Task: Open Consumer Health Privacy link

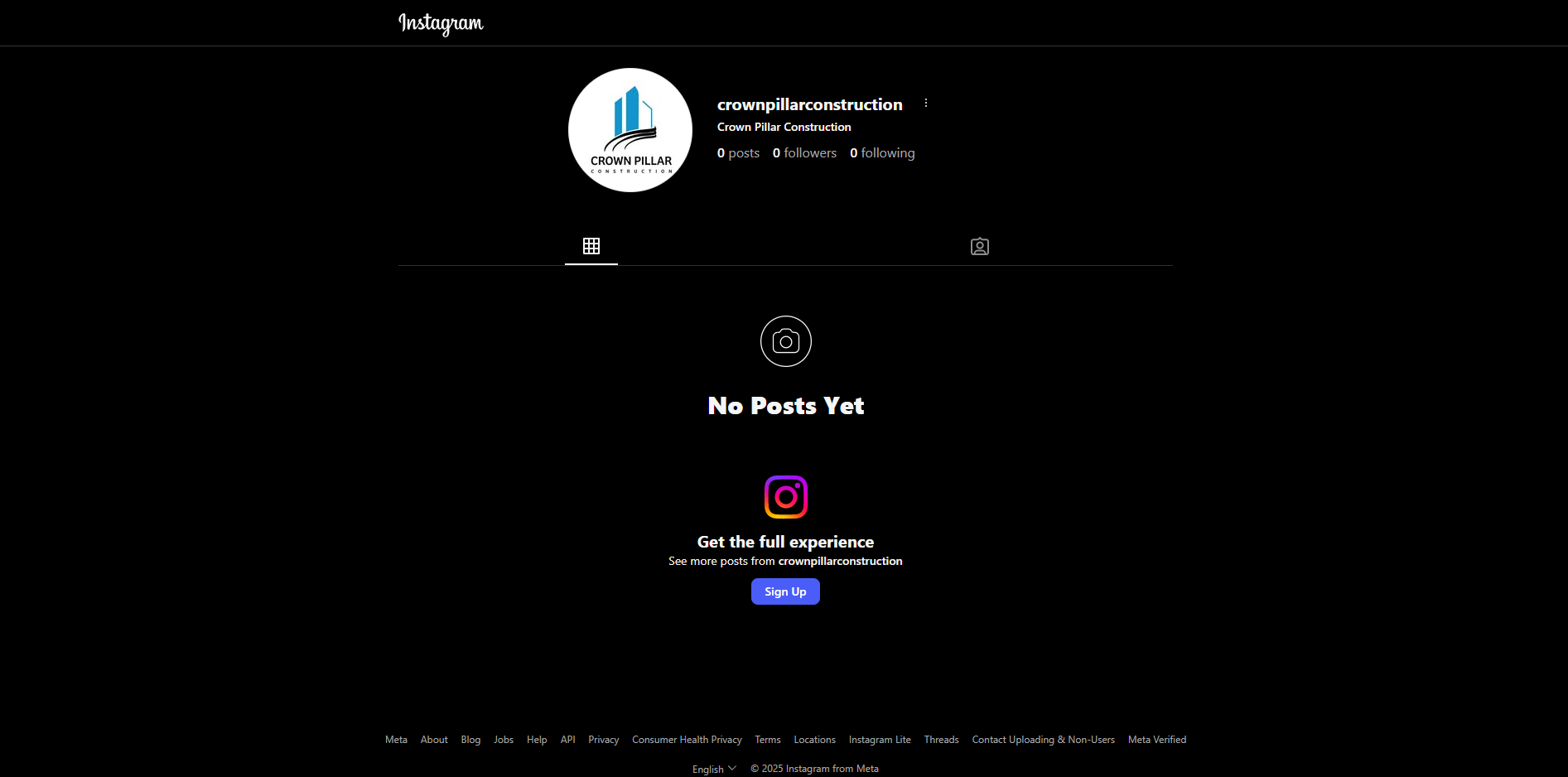Action: pos(687,740)
